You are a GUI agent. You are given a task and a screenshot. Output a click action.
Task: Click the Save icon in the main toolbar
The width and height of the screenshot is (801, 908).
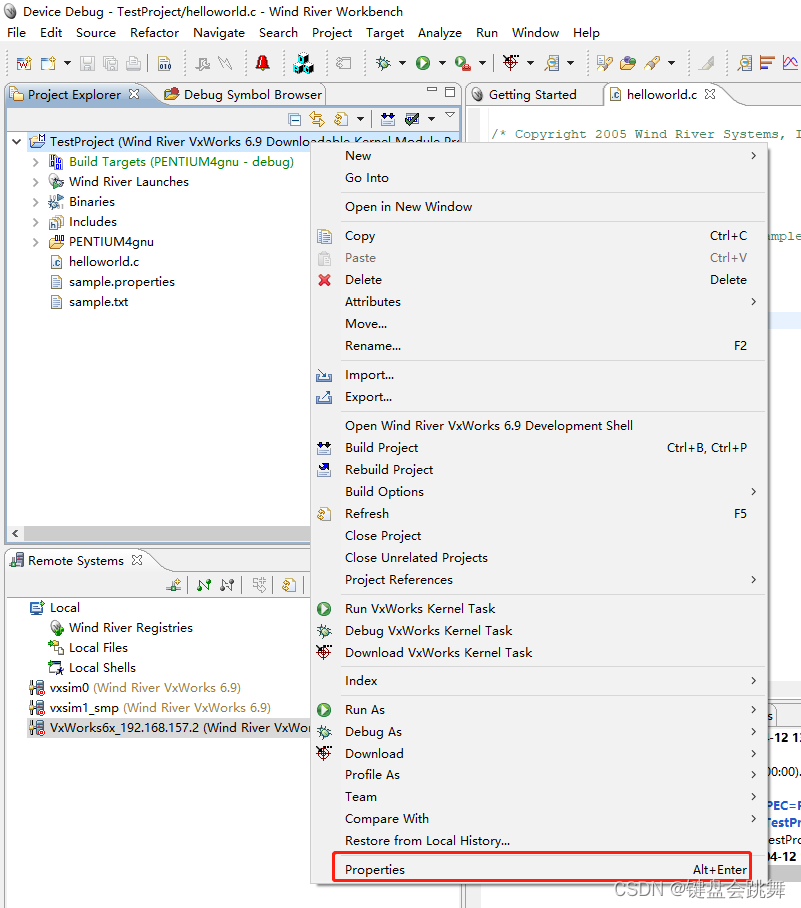pos(85,63)
